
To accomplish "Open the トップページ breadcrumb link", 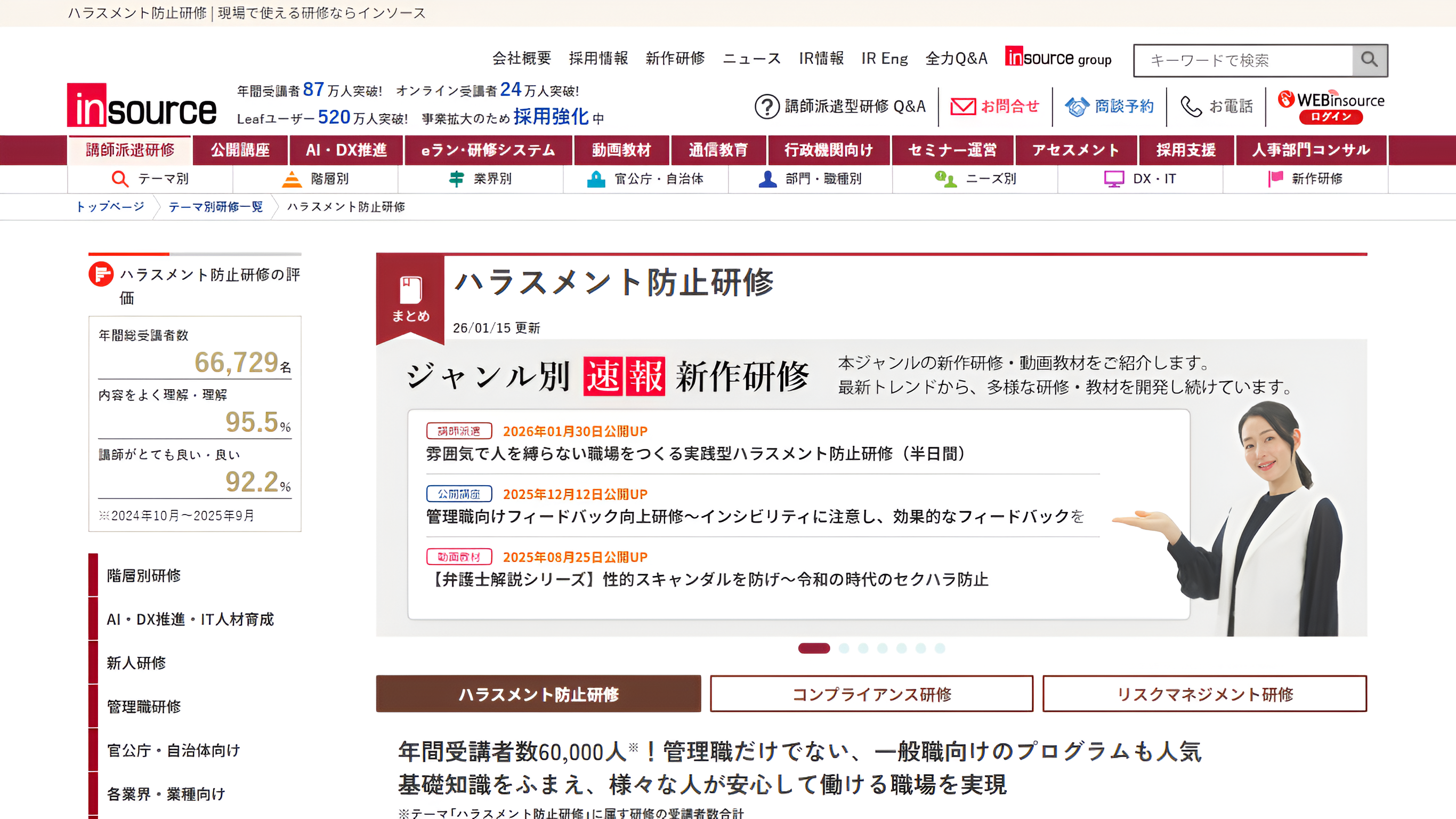I will tap(109, 207).
